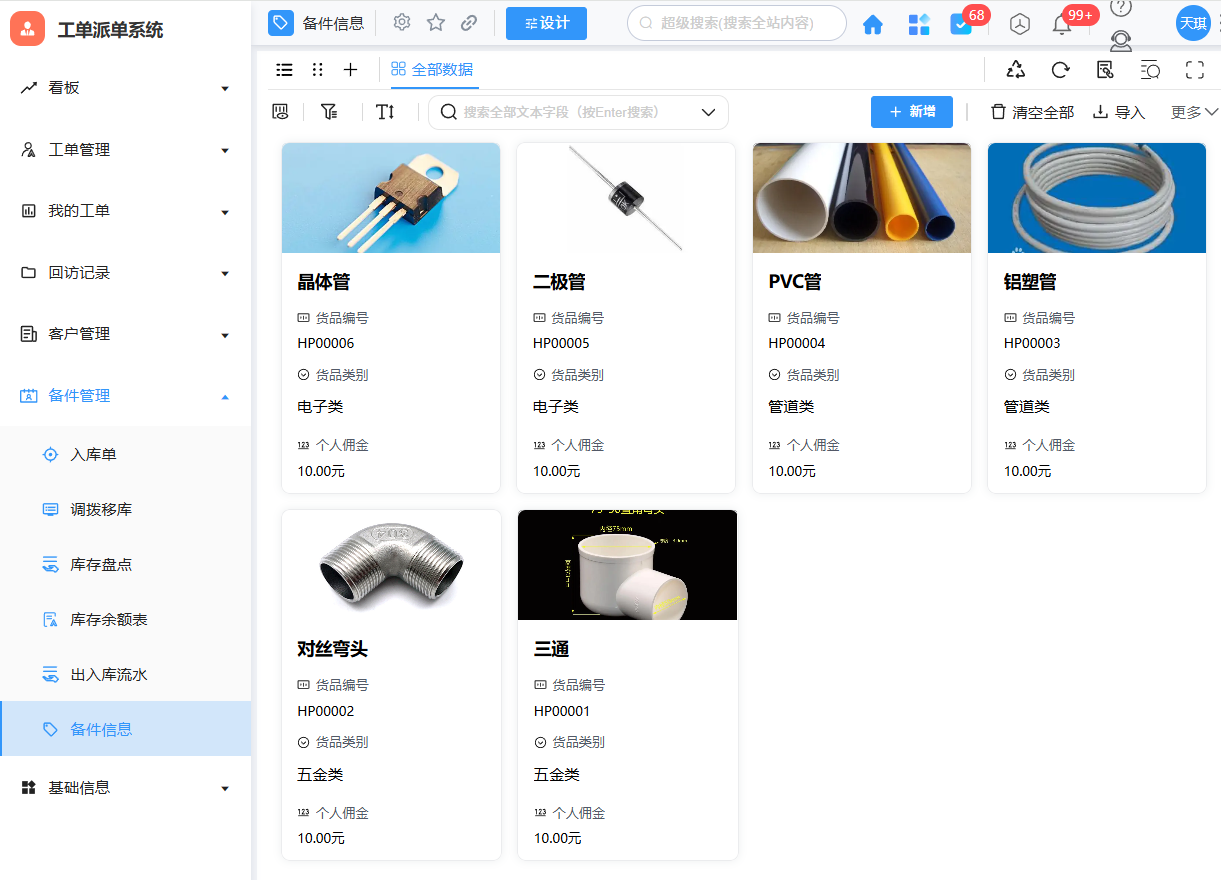Open settings gear next to 备件信息
1221x880 pixels.
402,23
